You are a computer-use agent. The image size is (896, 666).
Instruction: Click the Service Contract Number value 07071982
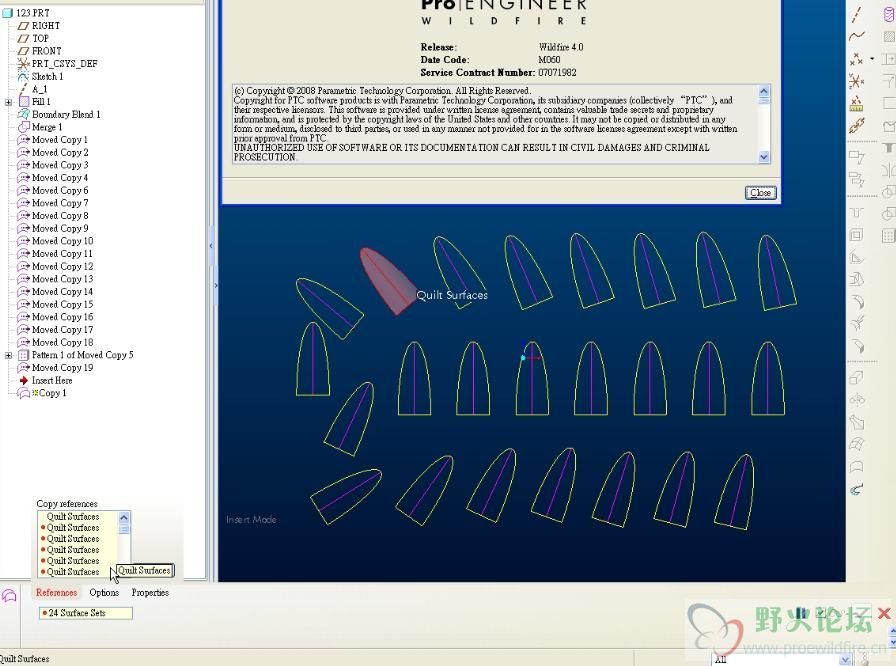[557, 73]
